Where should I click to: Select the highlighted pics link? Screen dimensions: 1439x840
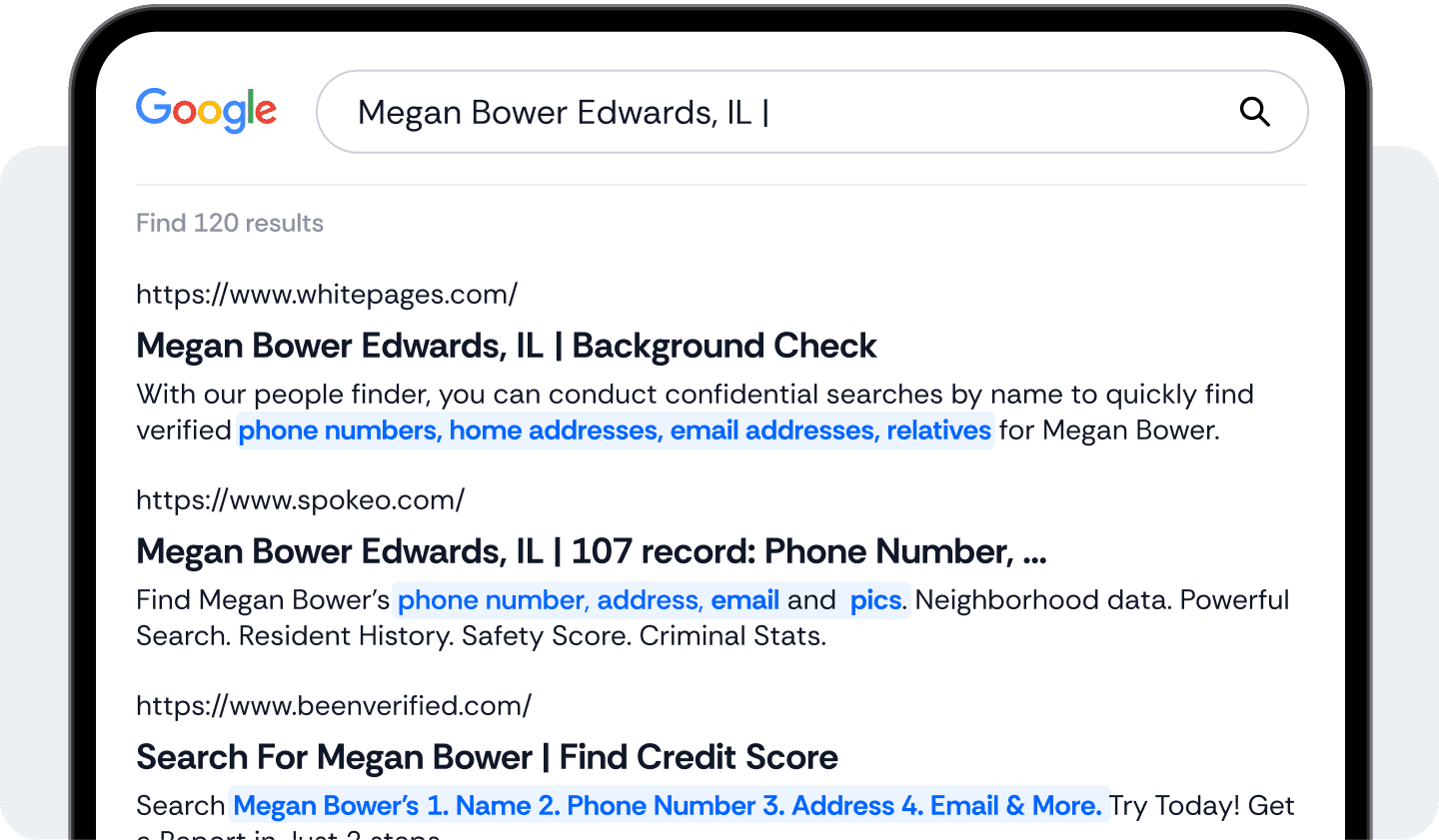pyautogui.click(x=875, y=600)
